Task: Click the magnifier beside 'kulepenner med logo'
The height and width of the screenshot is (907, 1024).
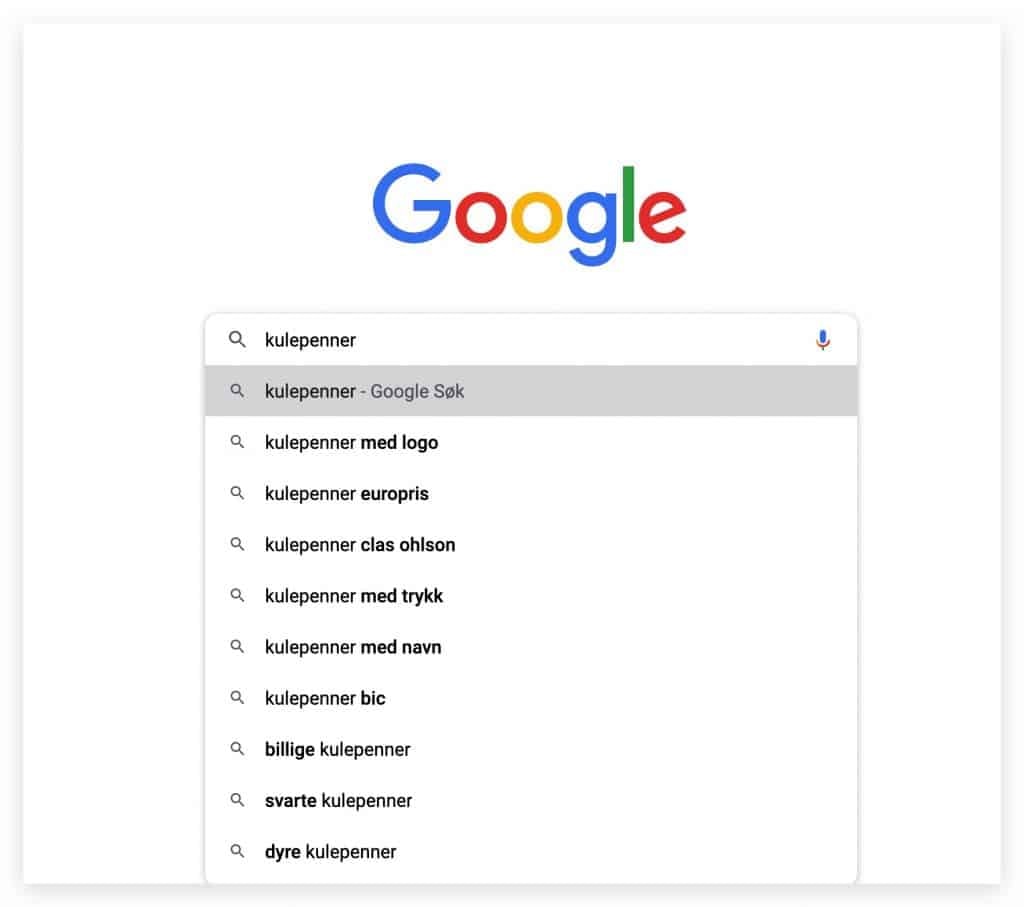Action: (x=237, y=442)
